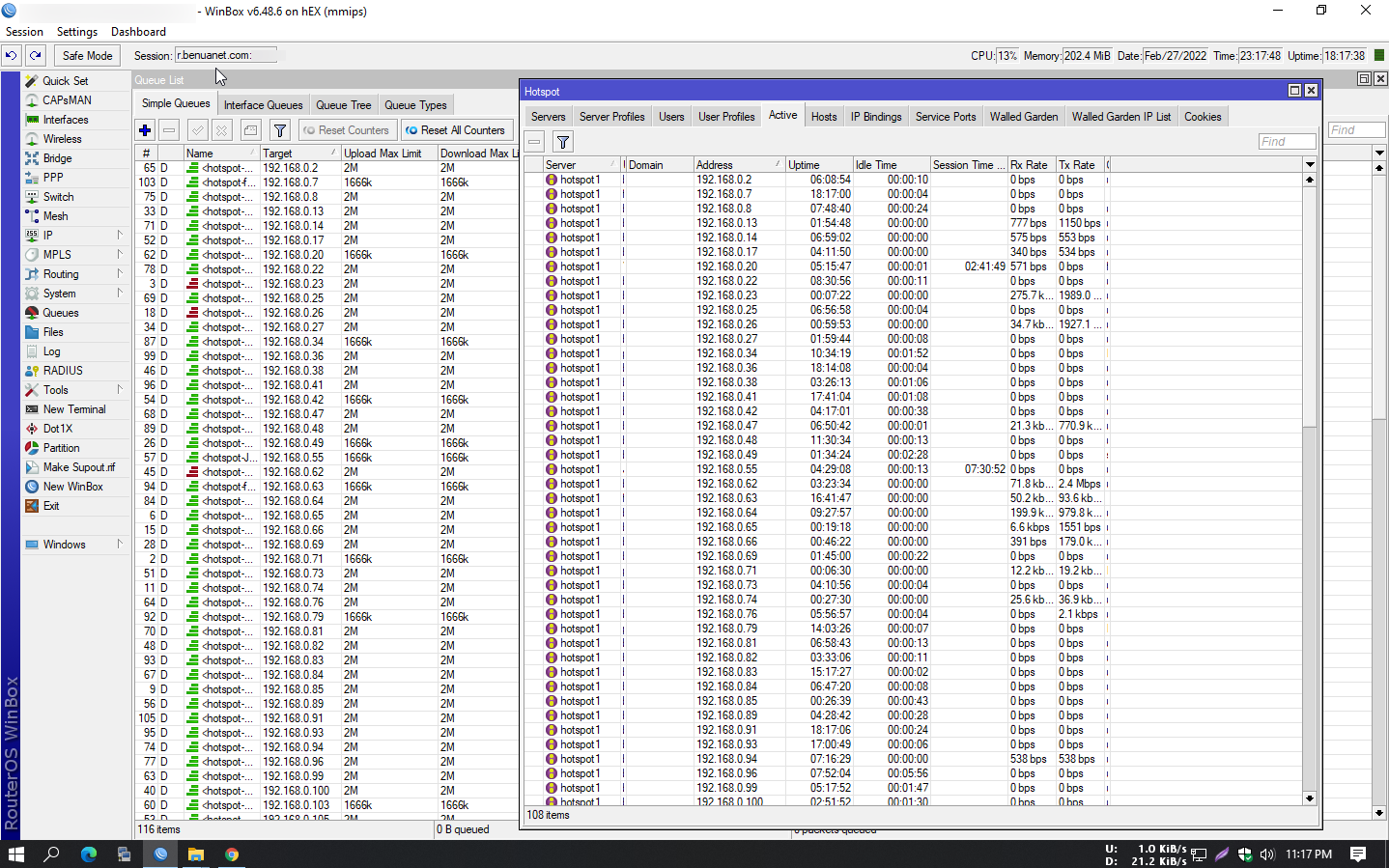
Task: Open Bridge from the sidebar
Action: (57, 158)
